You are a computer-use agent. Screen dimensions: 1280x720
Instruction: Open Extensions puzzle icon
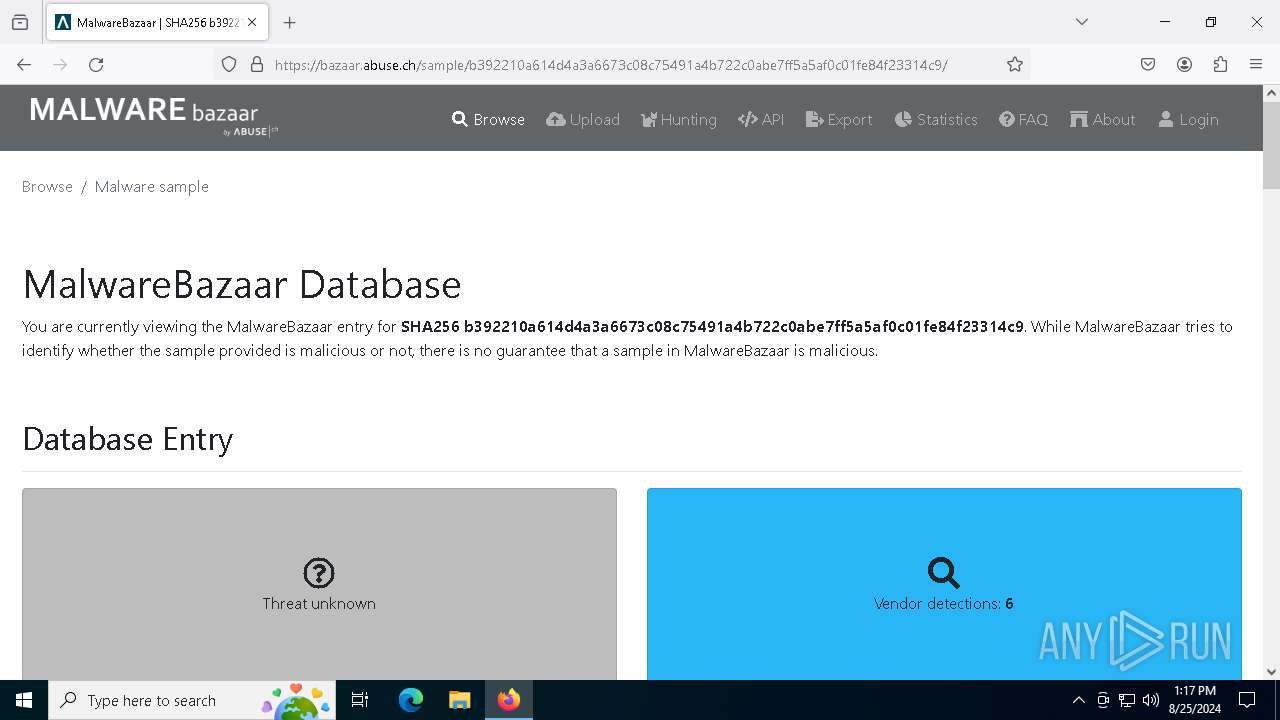coord(1220,64)
